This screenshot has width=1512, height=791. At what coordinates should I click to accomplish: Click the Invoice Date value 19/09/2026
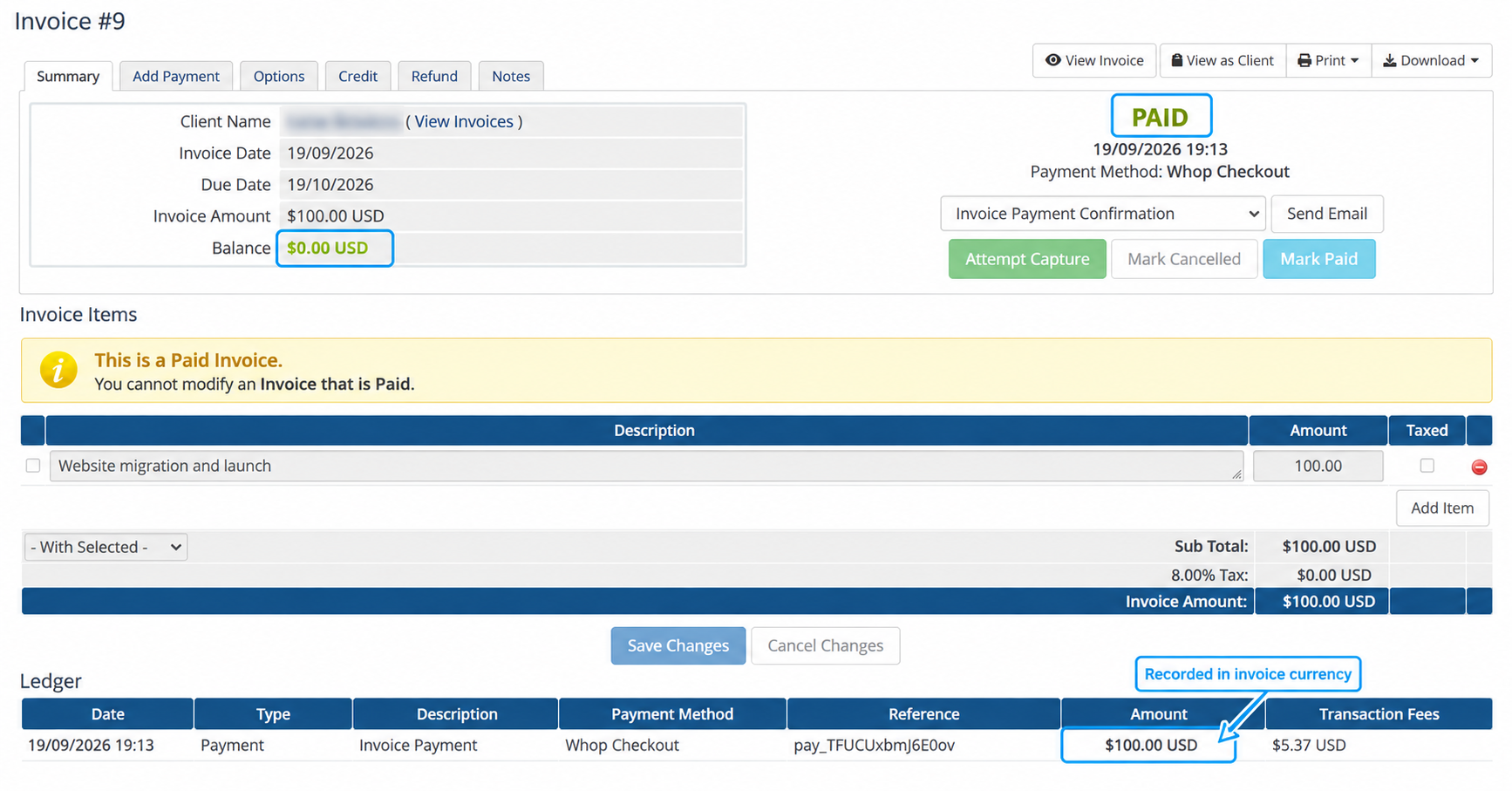(330, 153)
